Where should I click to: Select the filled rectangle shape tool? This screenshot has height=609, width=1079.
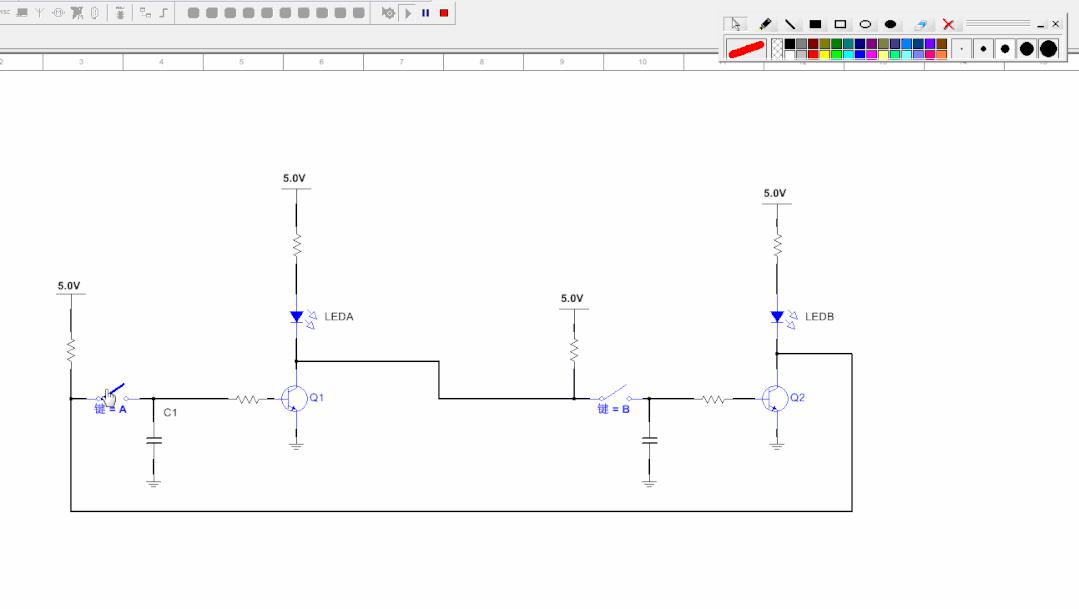815,24
